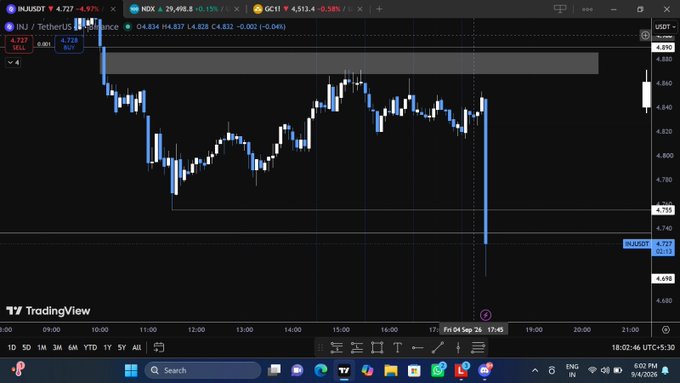680x383 pixels.
Task: Click the 4.698 price label
Action: (x=664, y=278)
